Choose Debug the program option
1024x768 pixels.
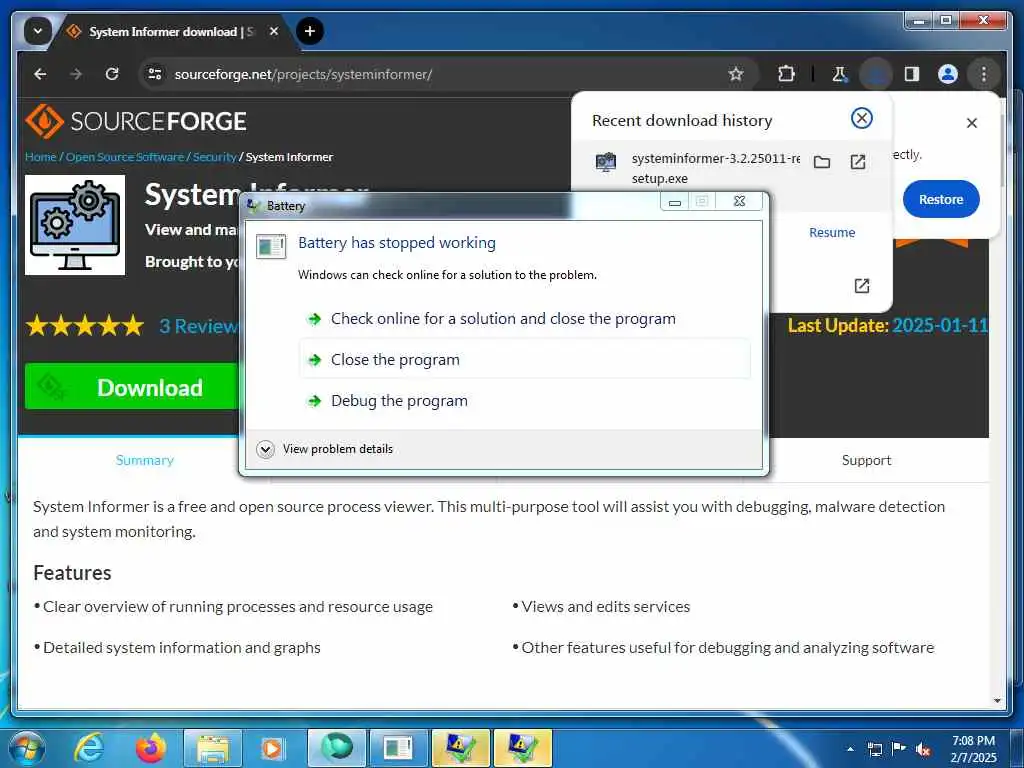click(525, 400)
